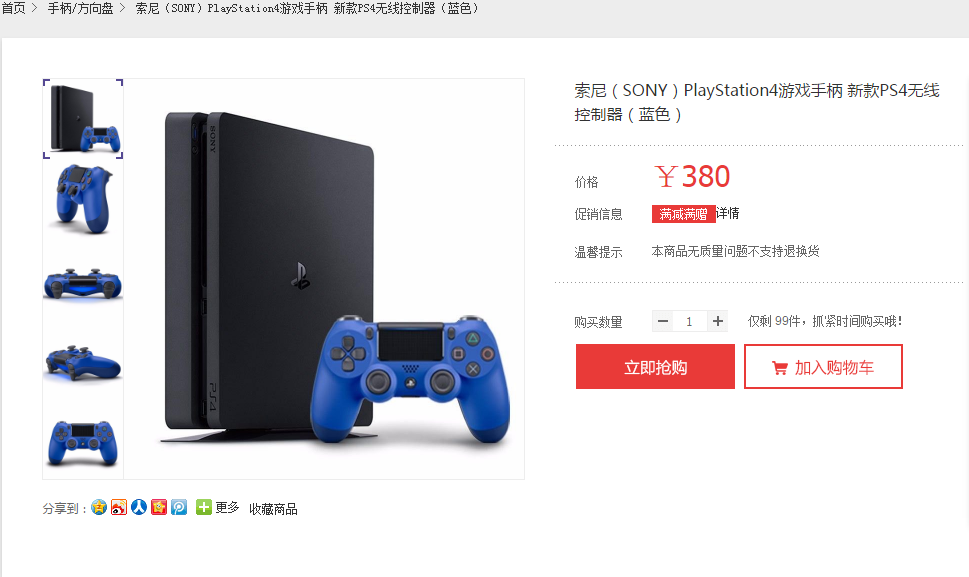Screen dimensions: 969x577
Task: Share via the red Pengyou star icon
Action: (x=159, y=507)
